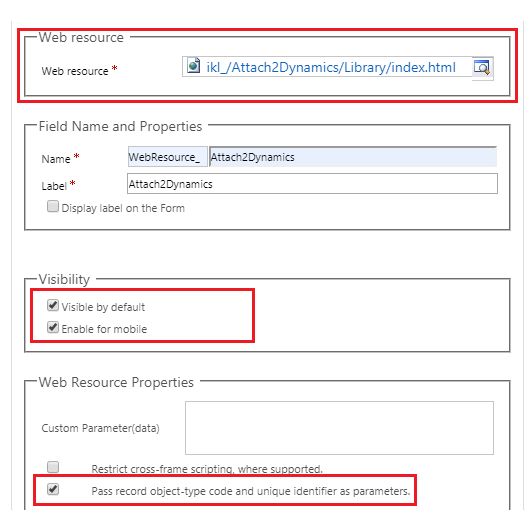Click the 'Restrict cross-frame scripting, where supported' text

[207, 469]
